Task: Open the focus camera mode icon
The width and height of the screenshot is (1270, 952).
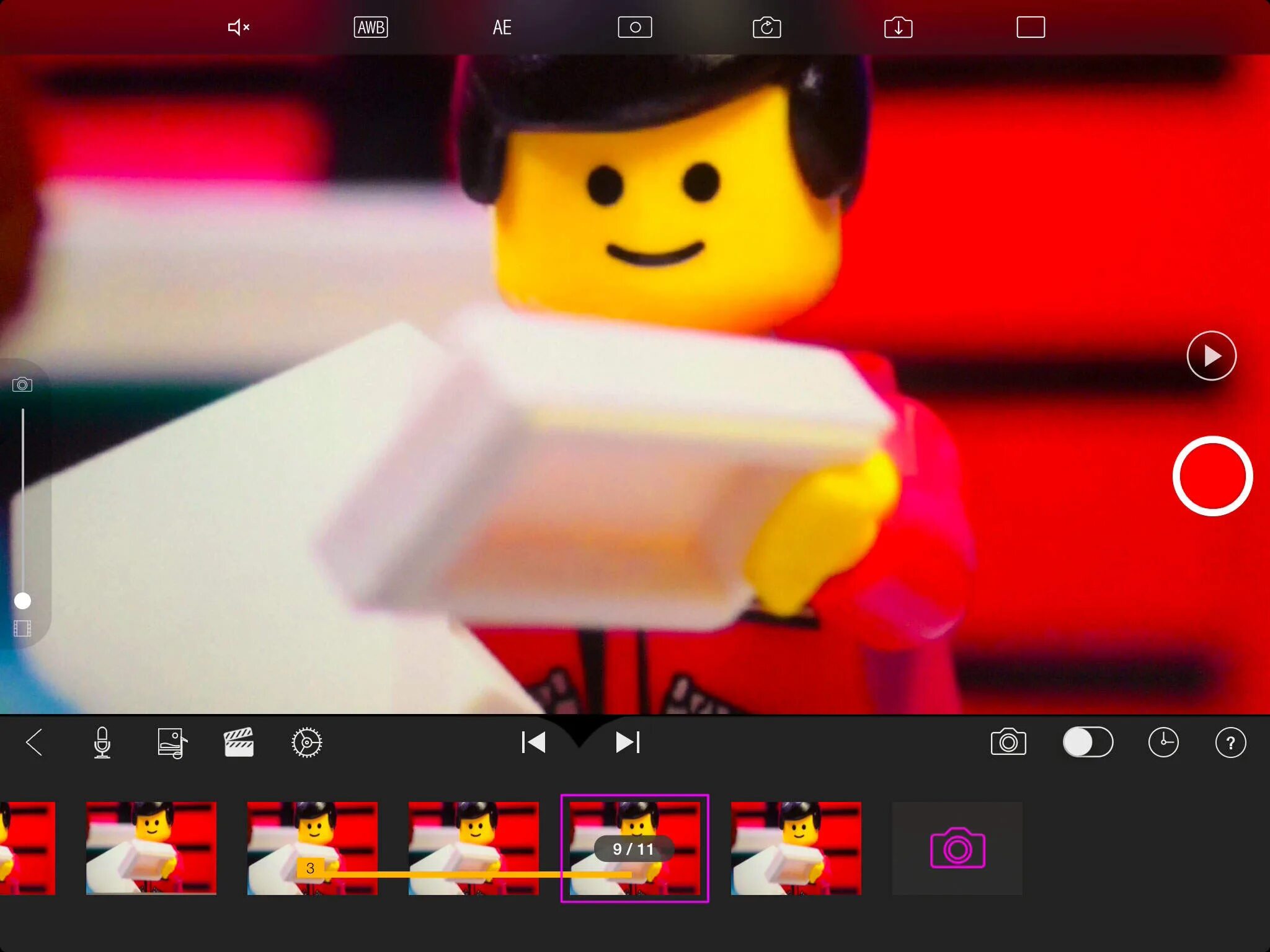Action: 634,27
